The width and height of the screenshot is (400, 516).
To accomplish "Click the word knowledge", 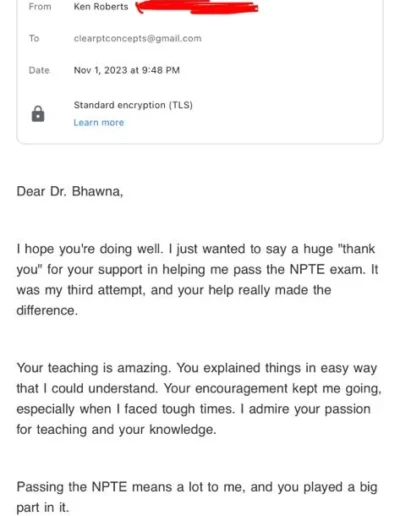I will (x=183, y=429).
